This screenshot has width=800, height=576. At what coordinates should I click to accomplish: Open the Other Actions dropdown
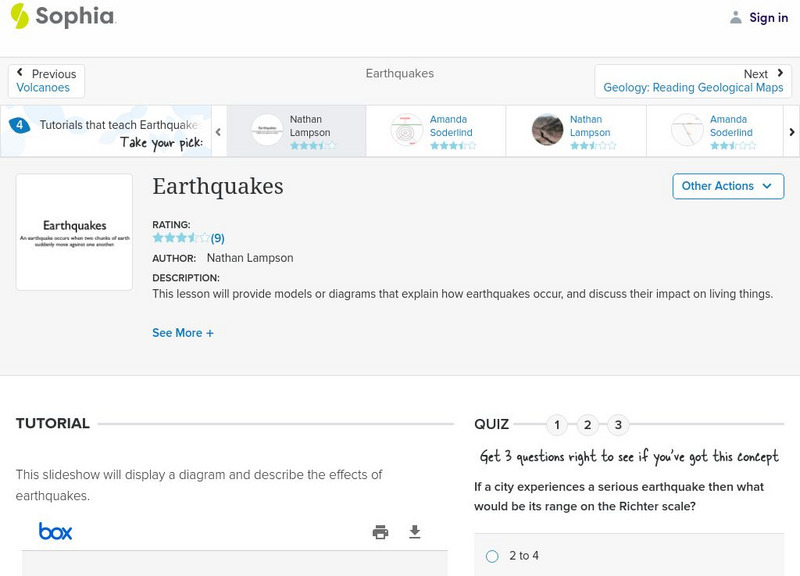pyautogui.click(x=727, y=186)
